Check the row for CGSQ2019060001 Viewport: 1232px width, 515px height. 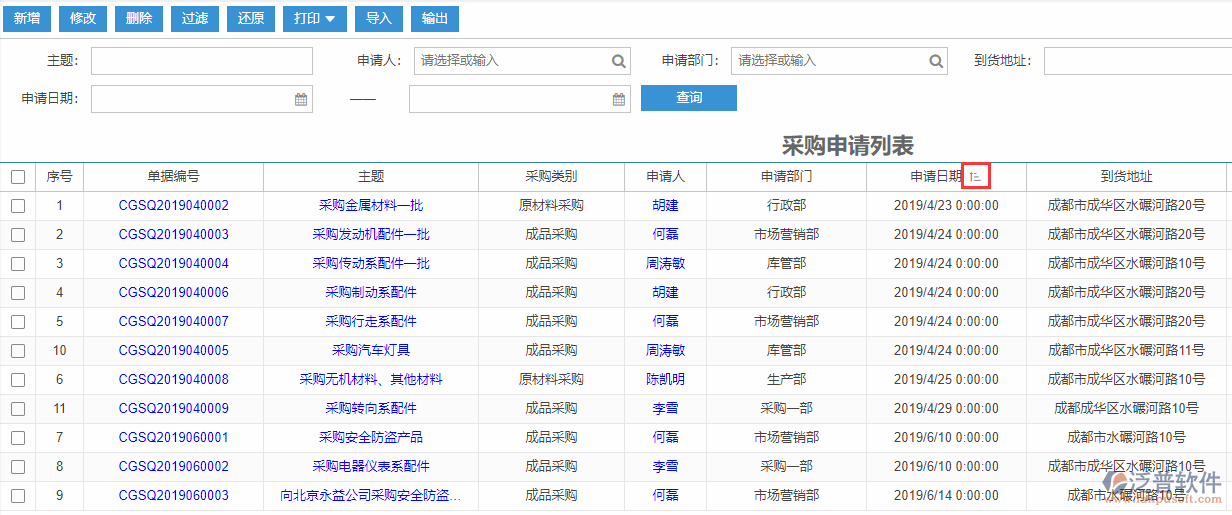[x=18, y=438]
